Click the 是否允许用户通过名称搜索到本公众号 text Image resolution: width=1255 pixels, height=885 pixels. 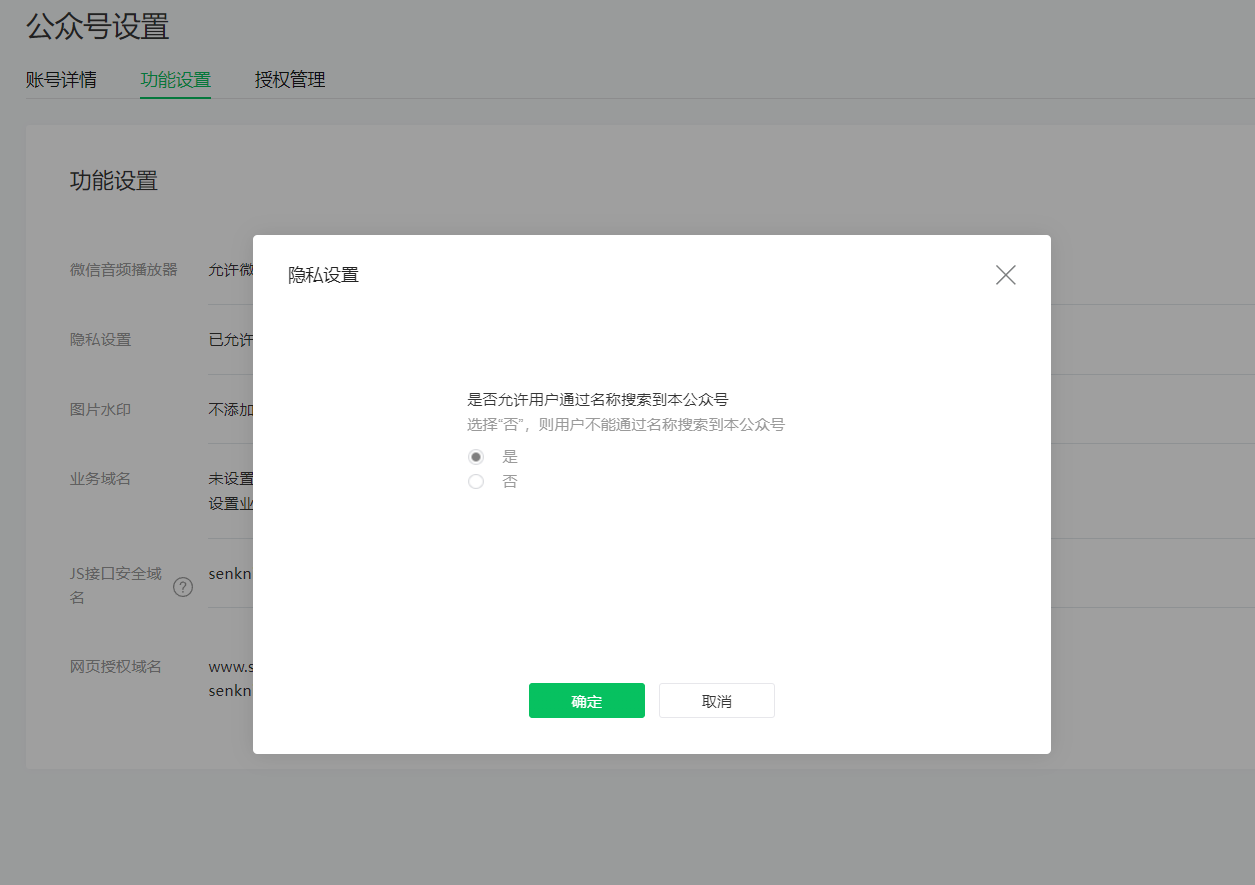tap(598, 399)
